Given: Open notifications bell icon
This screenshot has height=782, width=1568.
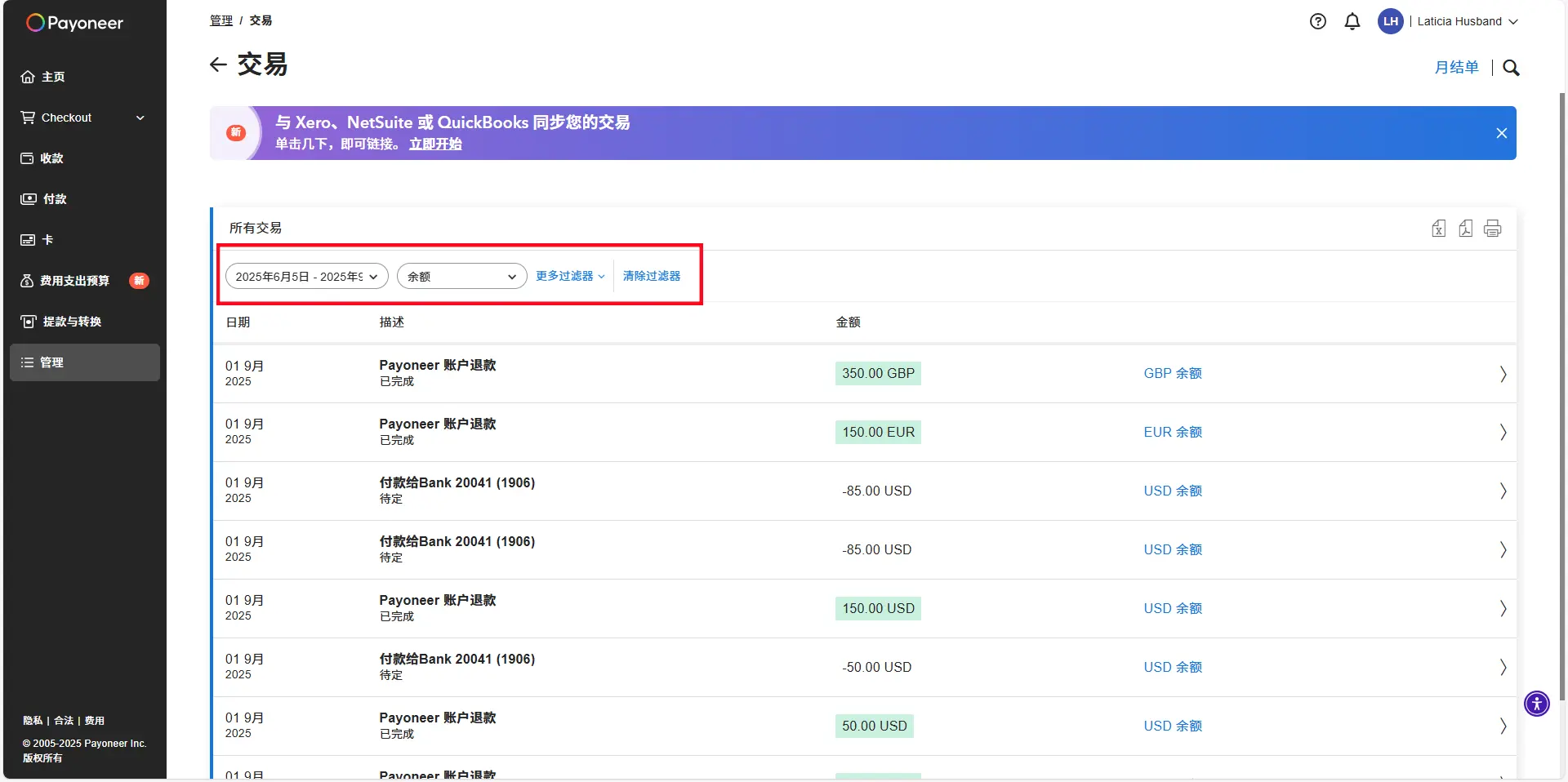Looking at the screenshot, I should pyautogui.click(x=1352, y=22).
